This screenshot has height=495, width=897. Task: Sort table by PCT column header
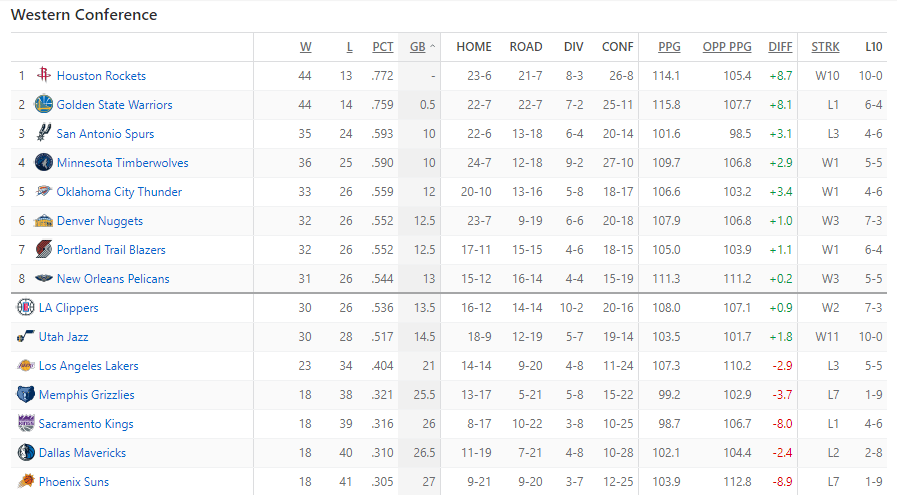point(383,47)
